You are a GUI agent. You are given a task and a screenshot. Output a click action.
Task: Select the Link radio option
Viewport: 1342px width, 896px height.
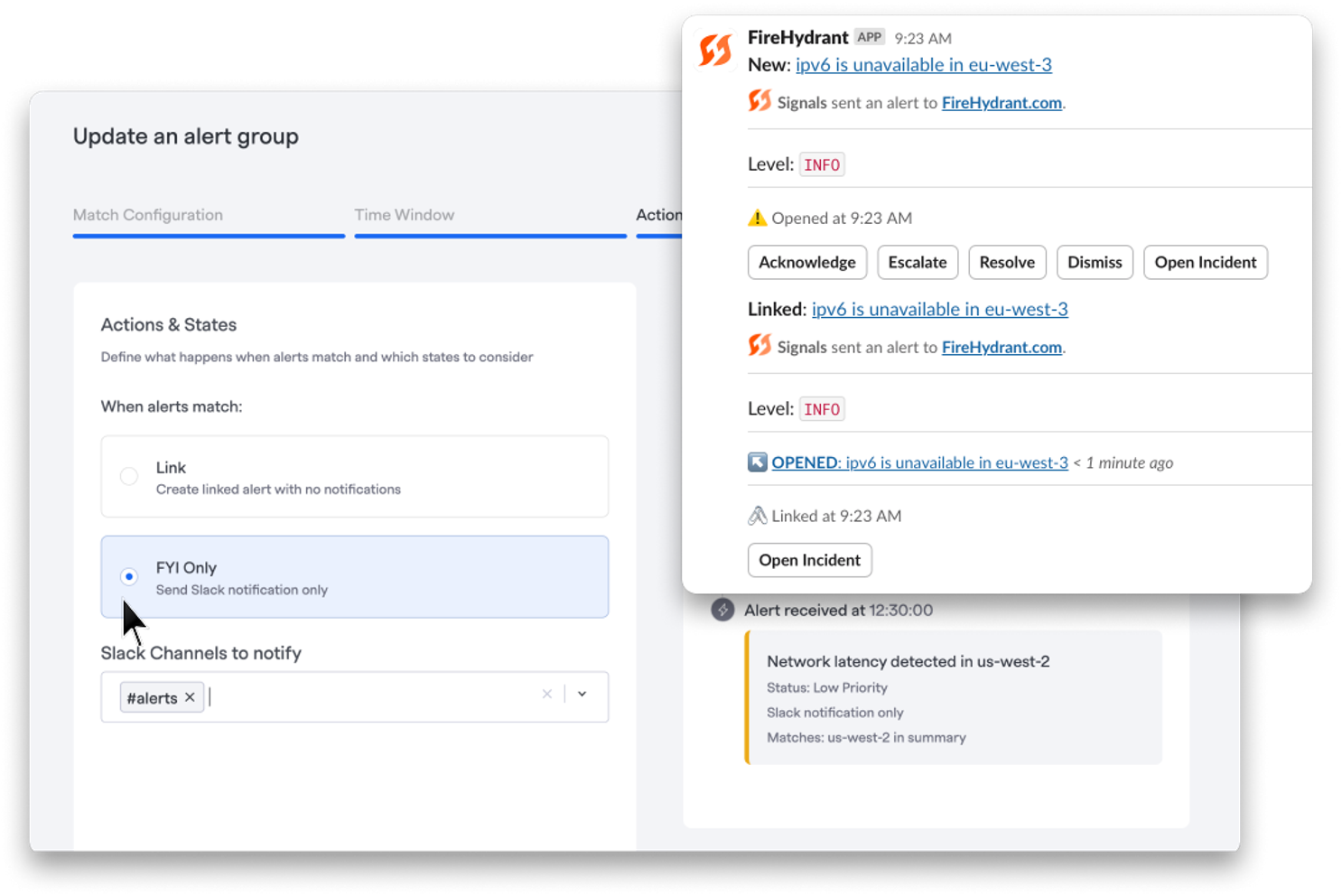(x=129, y=476)
